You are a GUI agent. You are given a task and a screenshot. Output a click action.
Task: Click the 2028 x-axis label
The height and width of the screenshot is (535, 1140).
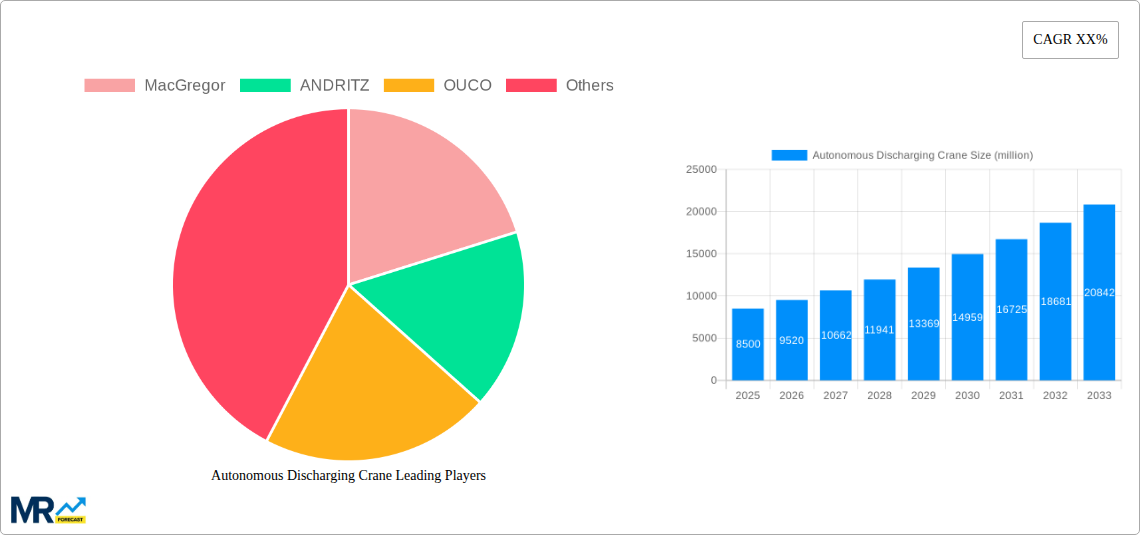(x=880, y=395)
